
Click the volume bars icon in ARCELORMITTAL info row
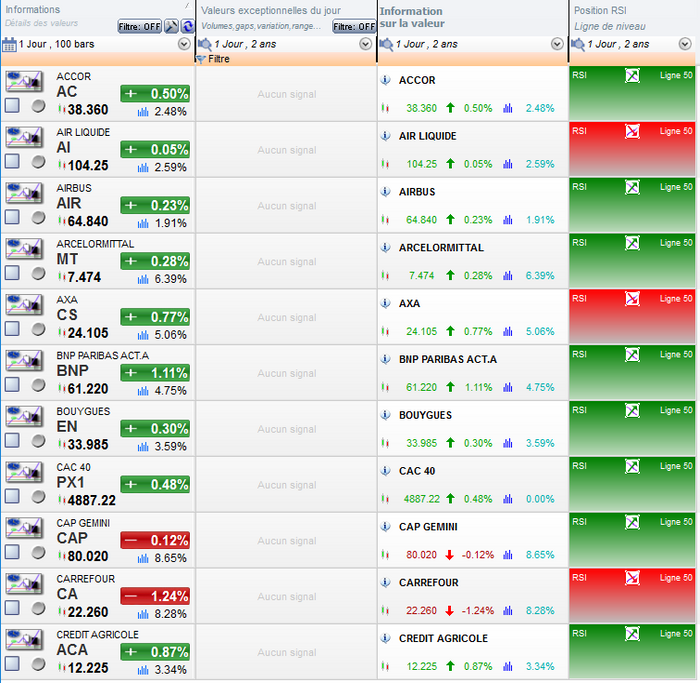pyautogui.click(x=508, y=275)
